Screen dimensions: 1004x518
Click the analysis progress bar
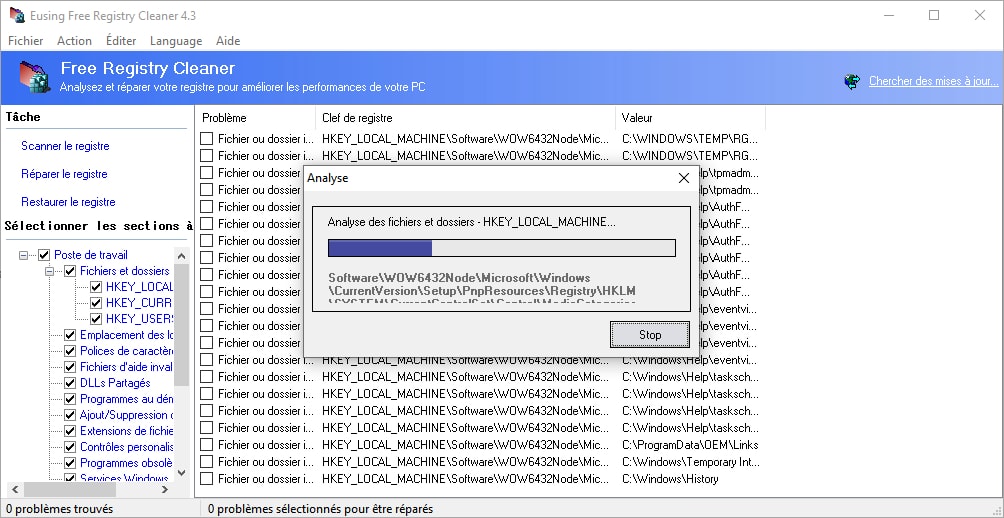click(502, 248)
